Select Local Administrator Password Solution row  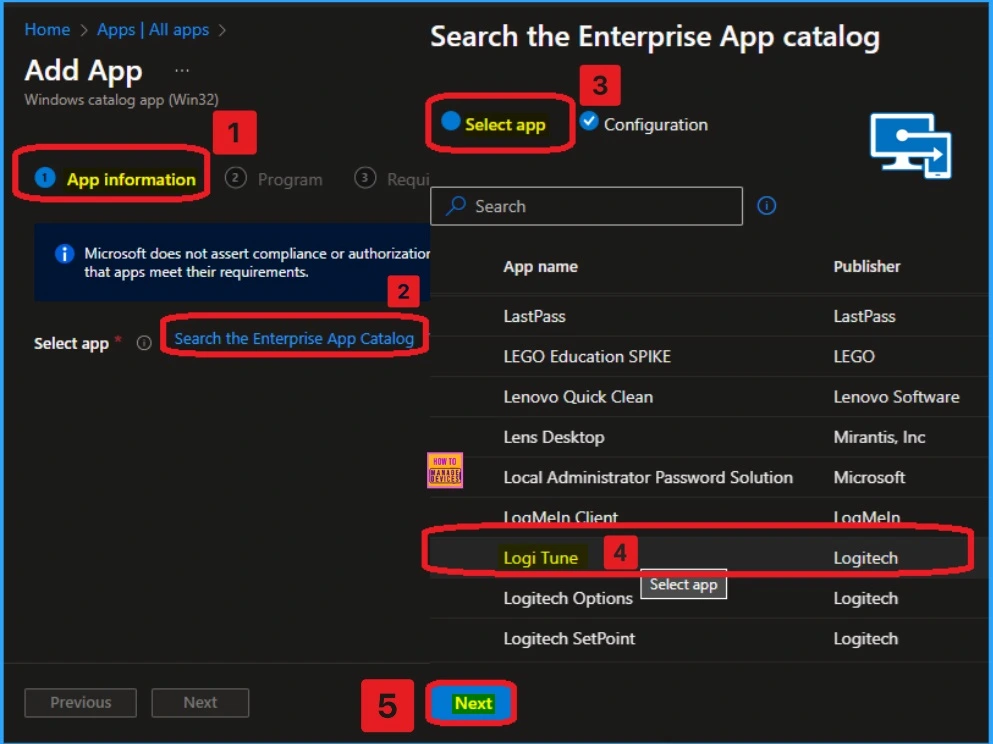(x=711, y=477)
